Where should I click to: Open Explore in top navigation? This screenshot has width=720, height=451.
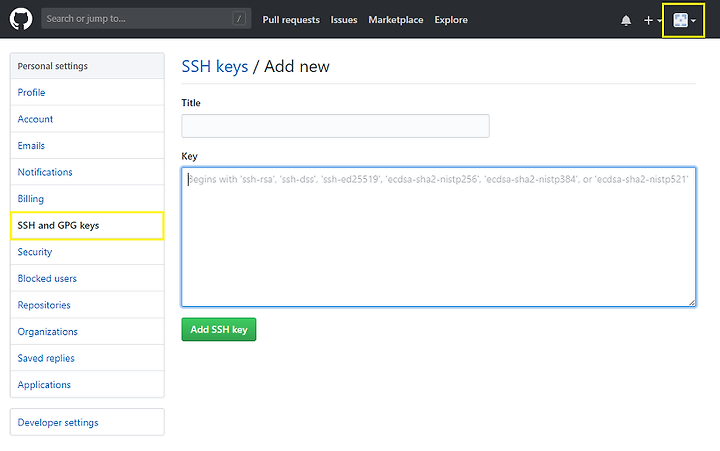451,20
